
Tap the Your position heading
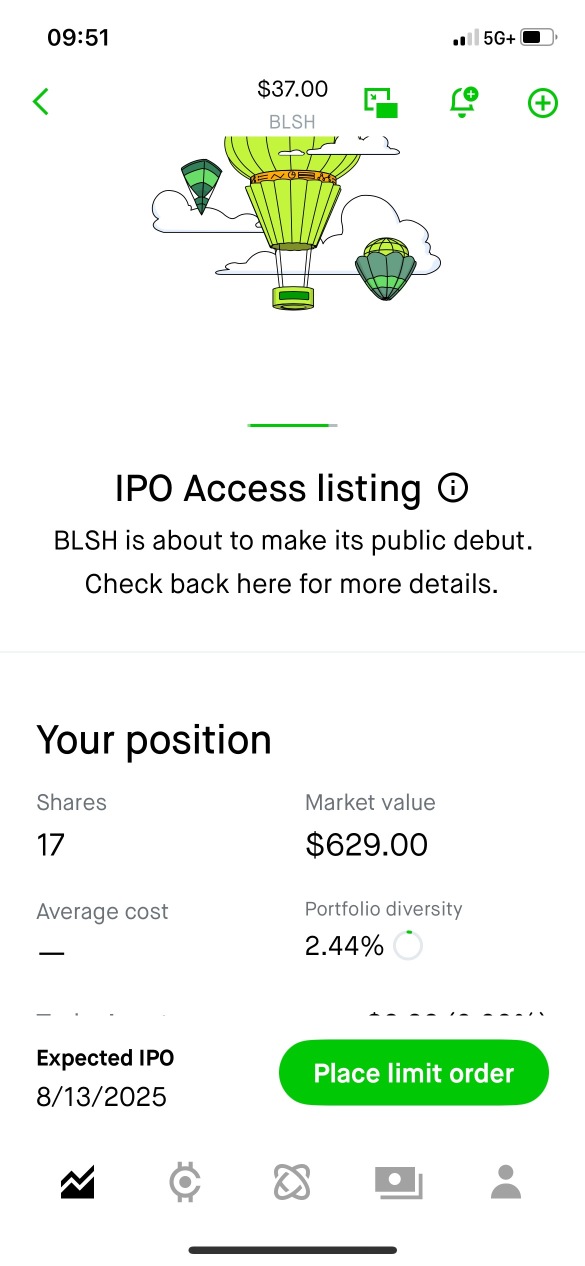[x=154, y=740]
